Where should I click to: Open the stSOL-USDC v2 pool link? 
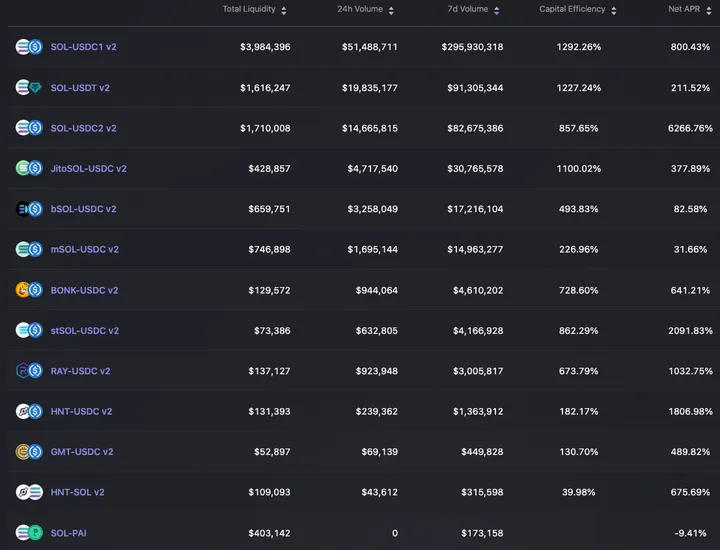tap(84, 330)
